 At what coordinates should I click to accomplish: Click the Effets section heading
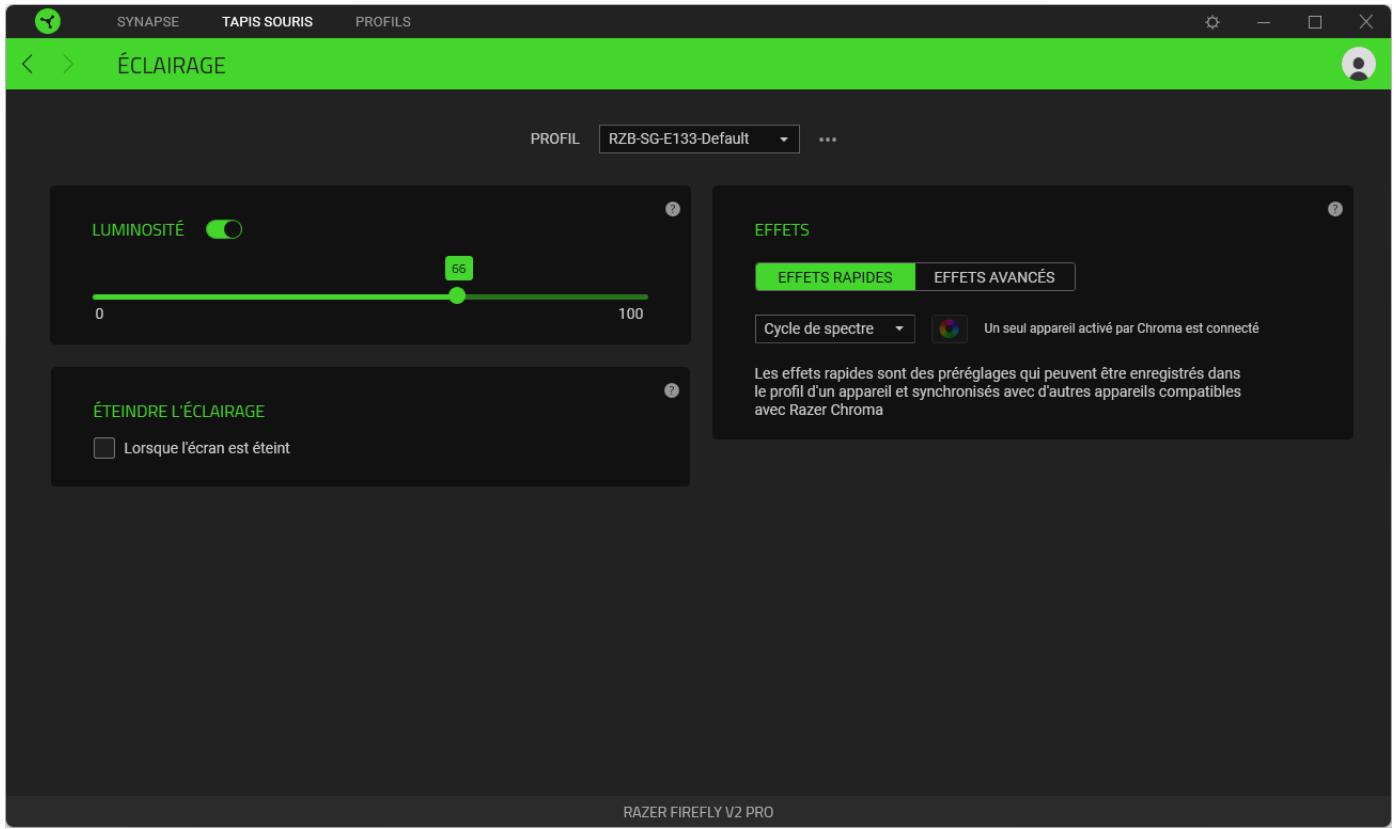pos(782,230)
